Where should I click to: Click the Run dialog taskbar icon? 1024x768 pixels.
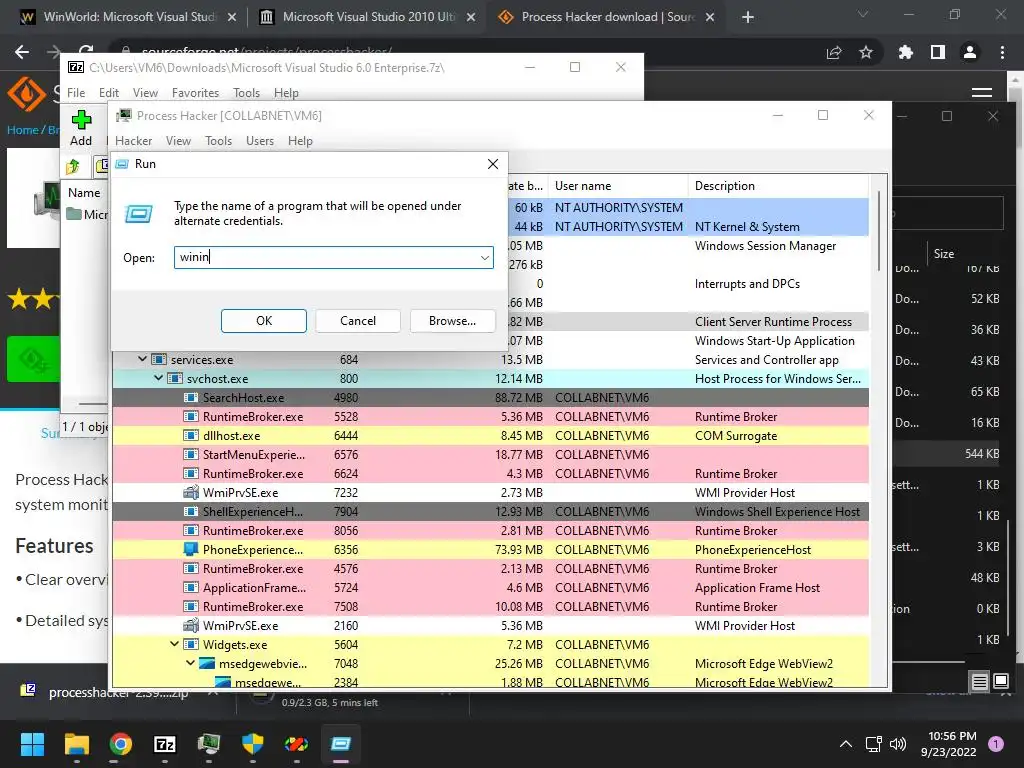coord(341,744)
